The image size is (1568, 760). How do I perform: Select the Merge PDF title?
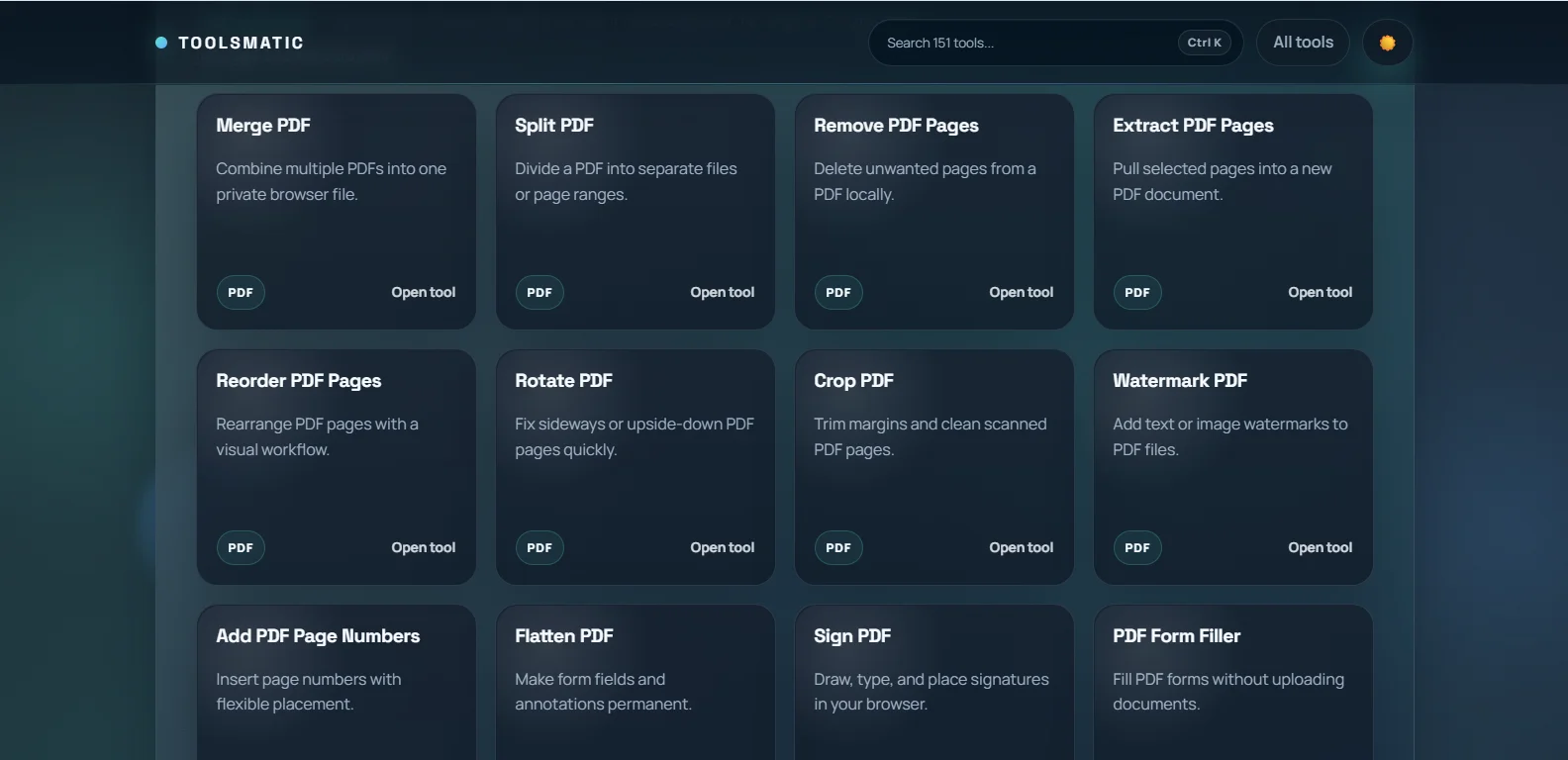click(x=263, y=126)
